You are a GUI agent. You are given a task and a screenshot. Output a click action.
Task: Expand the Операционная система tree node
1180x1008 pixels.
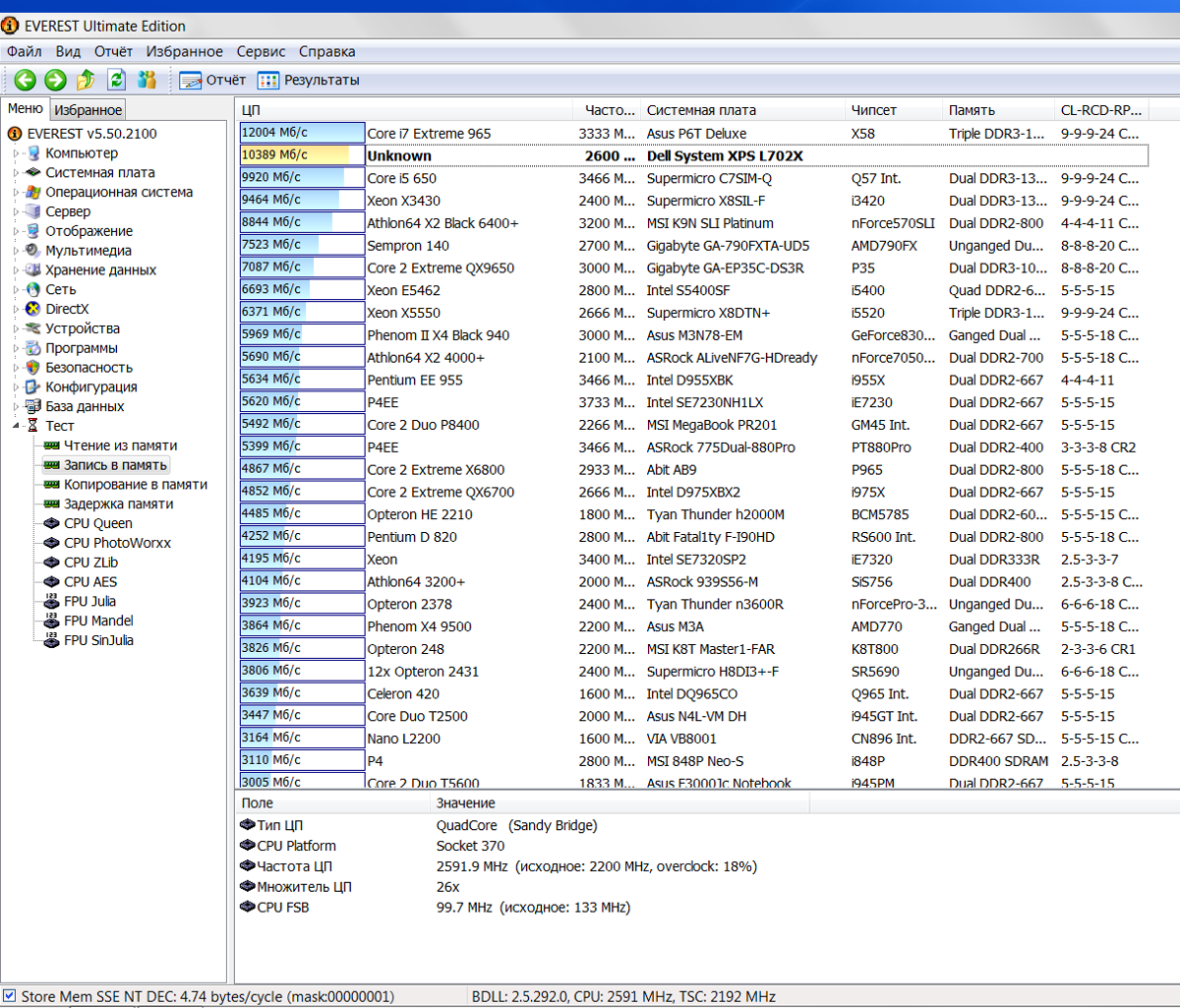coord(15,193)
